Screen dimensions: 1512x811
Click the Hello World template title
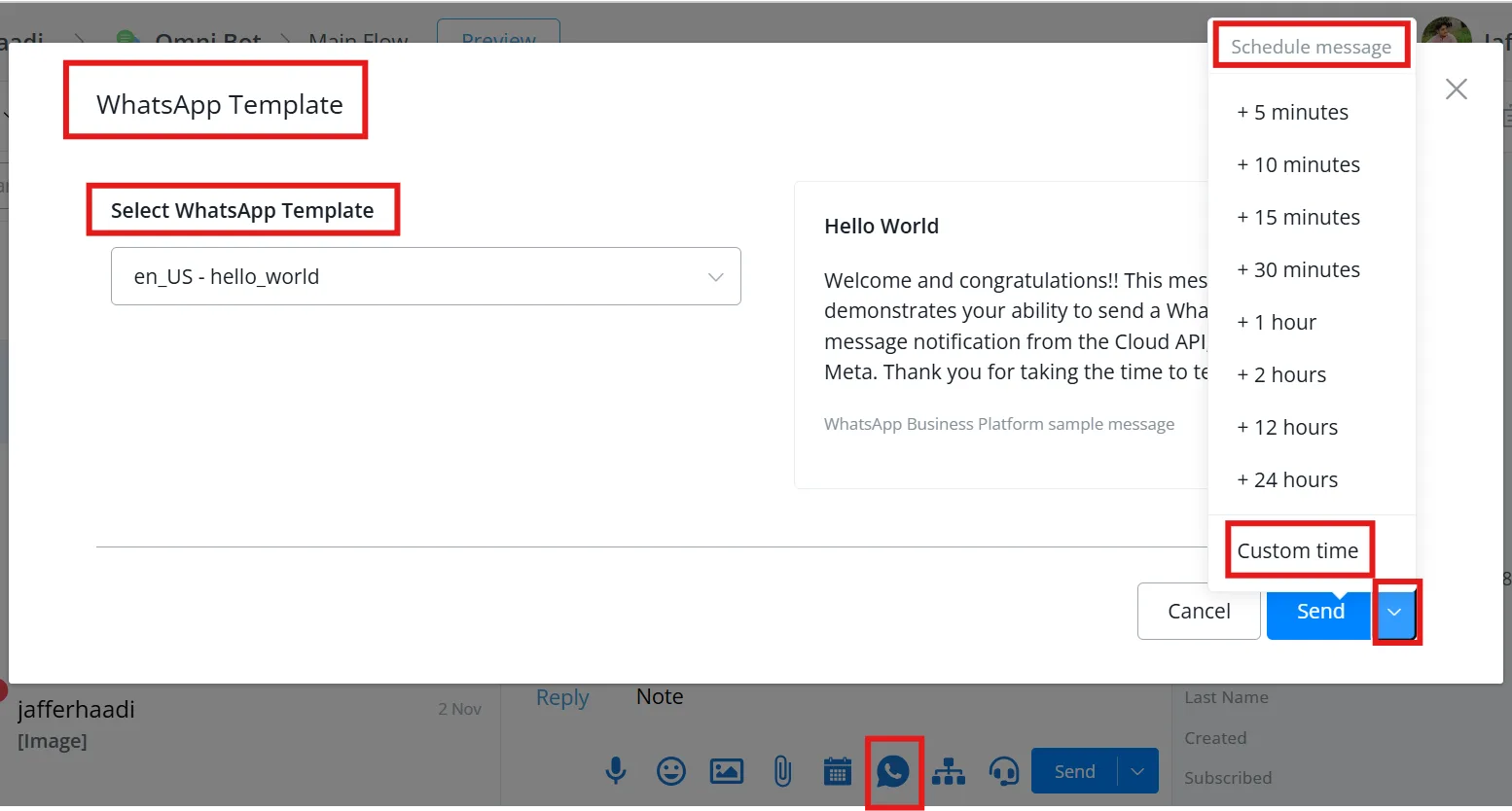[882, 226]
